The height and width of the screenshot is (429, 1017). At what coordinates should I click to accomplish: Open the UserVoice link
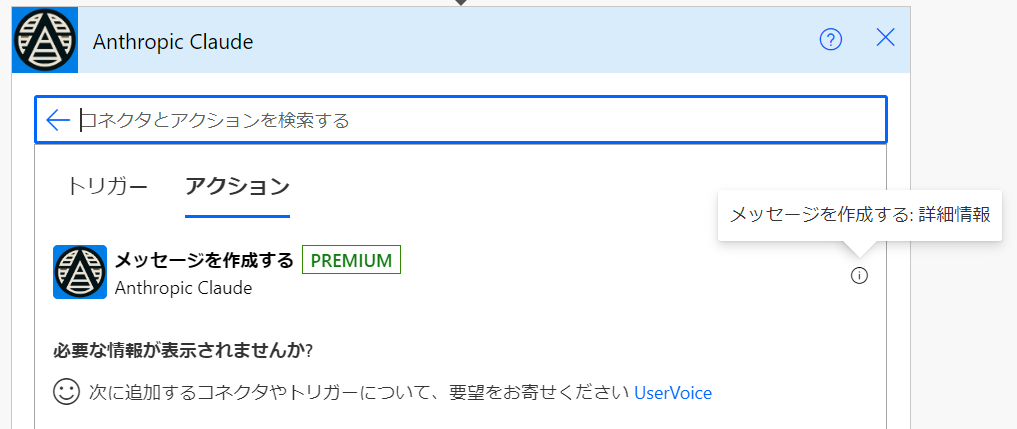pos(673,393)
